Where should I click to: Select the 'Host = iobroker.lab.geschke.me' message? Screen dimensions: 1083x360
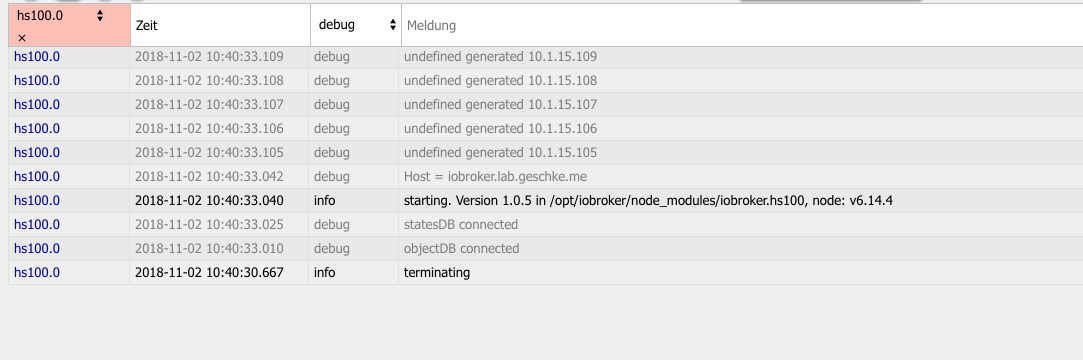pos(495,176)
